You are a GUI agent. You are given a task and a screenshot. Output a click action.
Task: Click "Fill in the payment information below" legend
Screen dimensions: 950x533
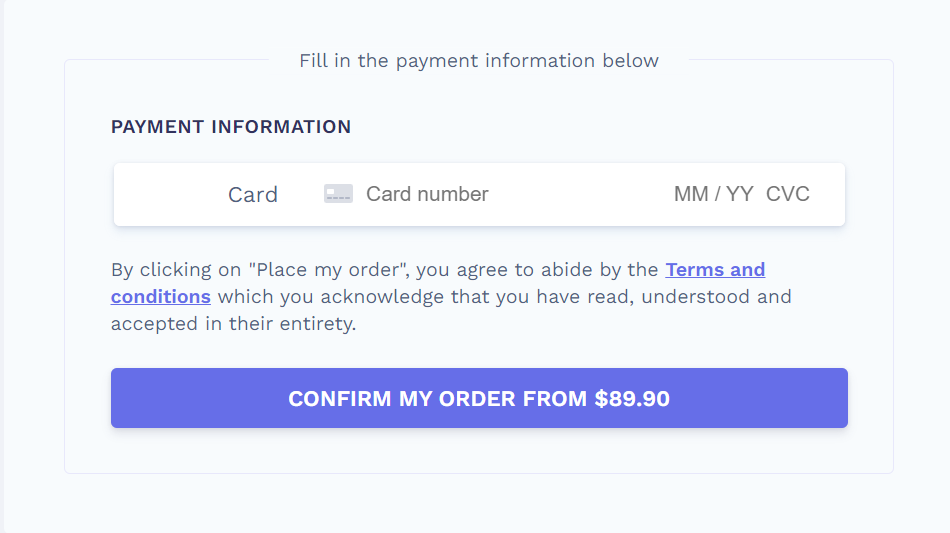pos(479,61)
